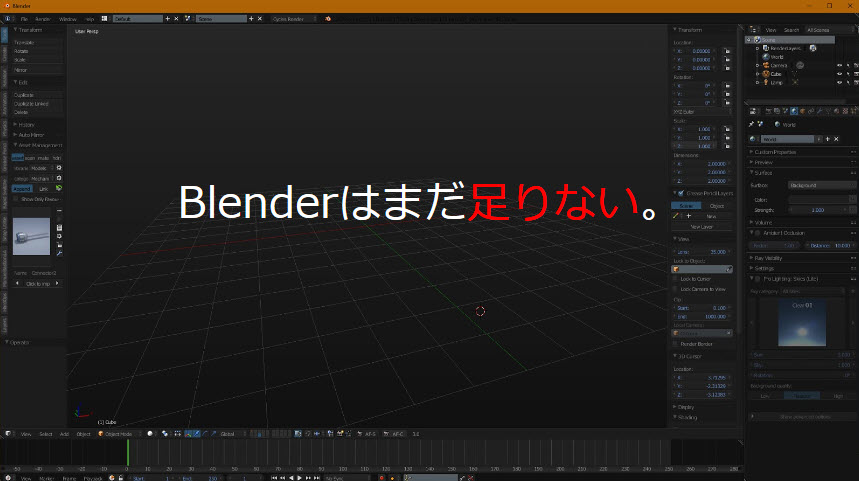Click the Camera icon in outliner
Image resolution: width=859 pixels, height=481 pixels.
tap(766, 65)
